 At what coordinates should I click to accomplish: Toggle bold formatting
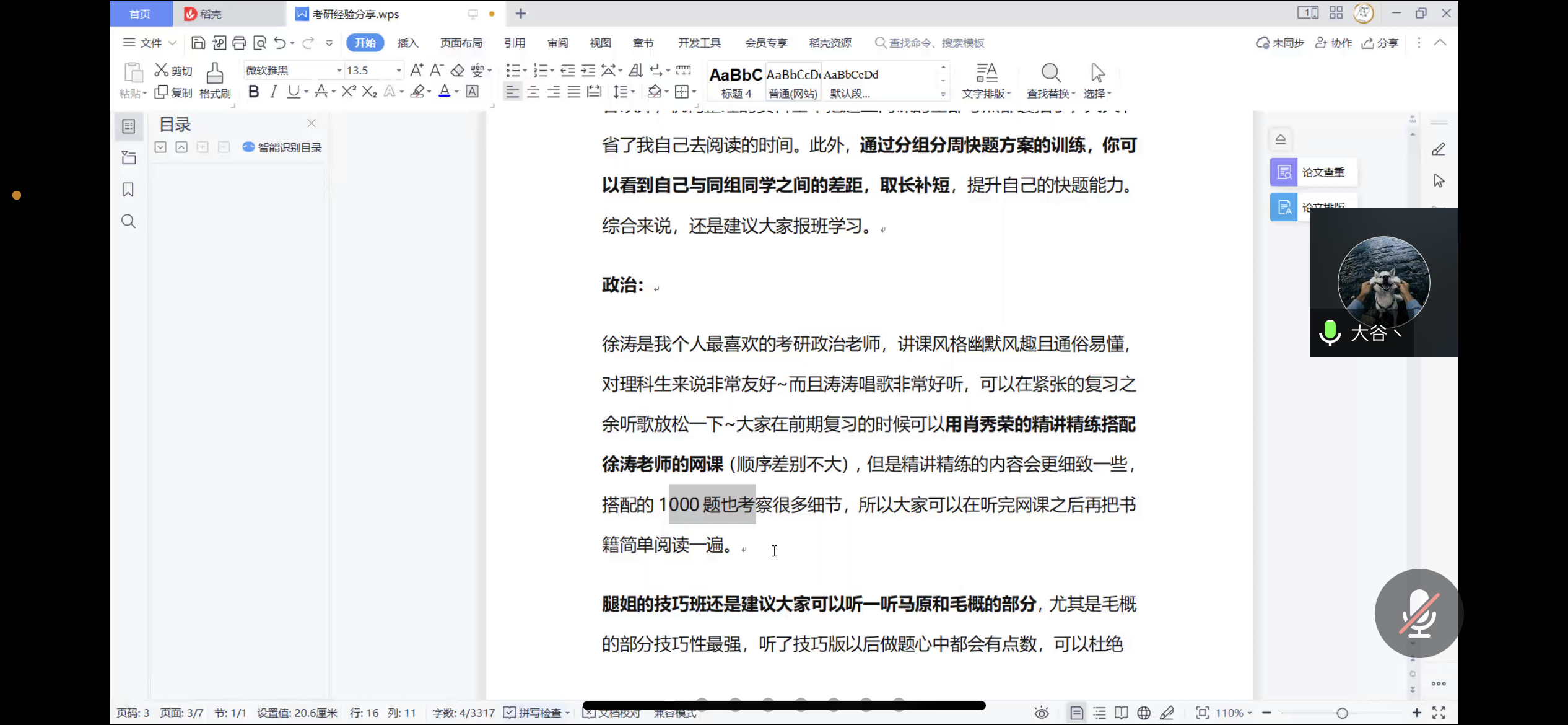coord(253,92)
